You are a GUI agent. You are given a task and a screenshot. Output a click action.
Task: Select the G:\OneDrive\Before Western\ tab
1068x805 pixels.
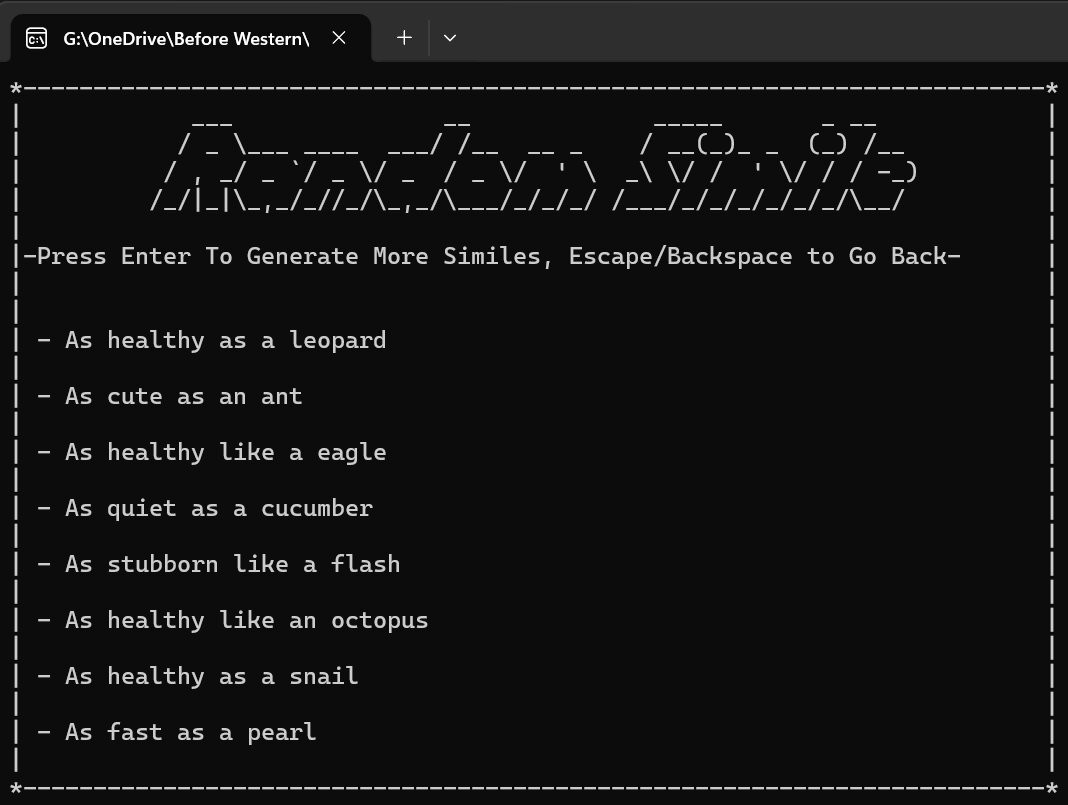click(x=185, y=39)
